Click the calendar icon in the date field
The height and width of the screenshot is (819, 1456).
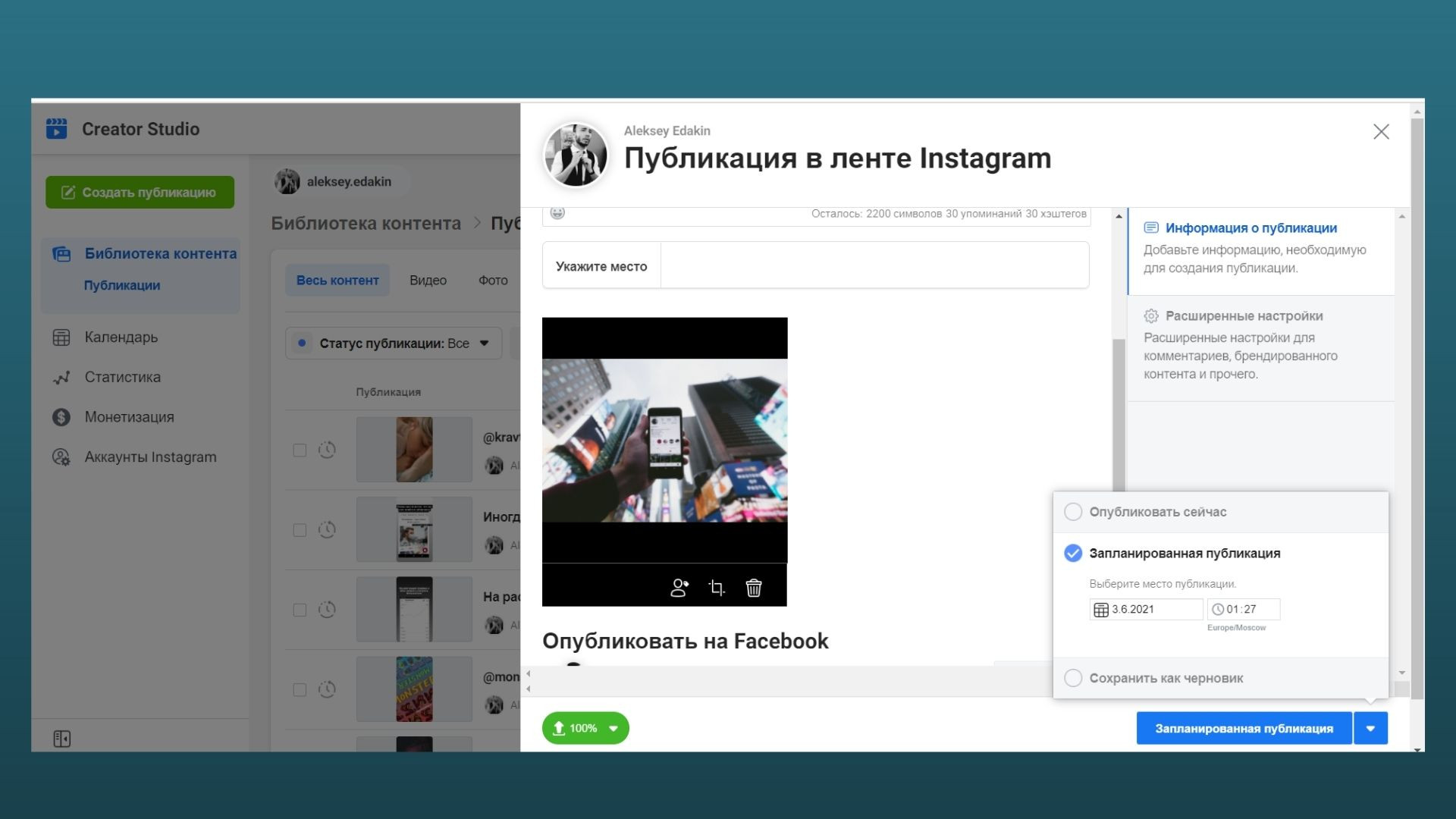tap(1101, 610)
